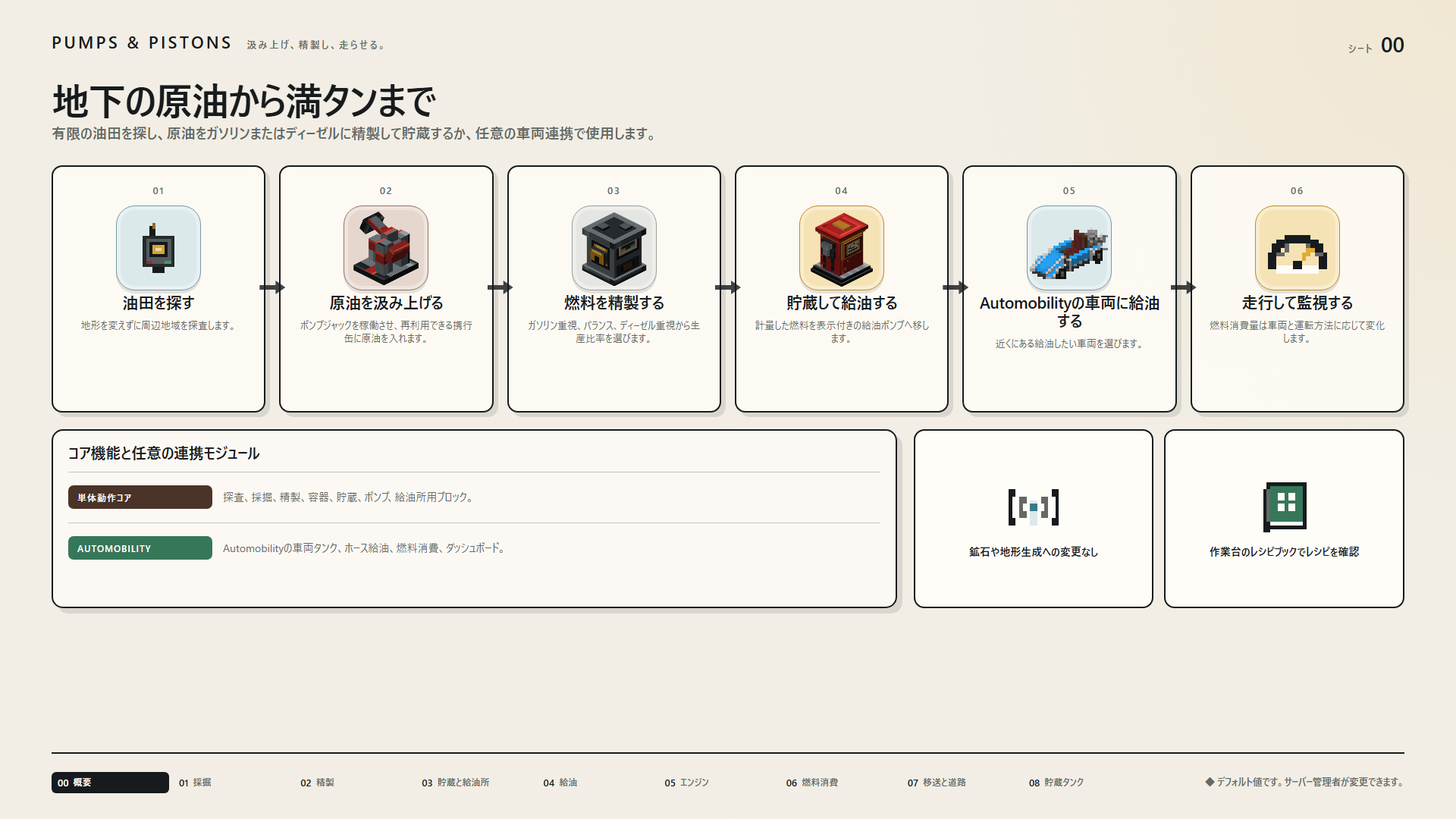The width and height of the screenshot is (1456, 819).
Task: Click the green recipe book icon
Action: pyautogui.click(x=1285, y=507)
